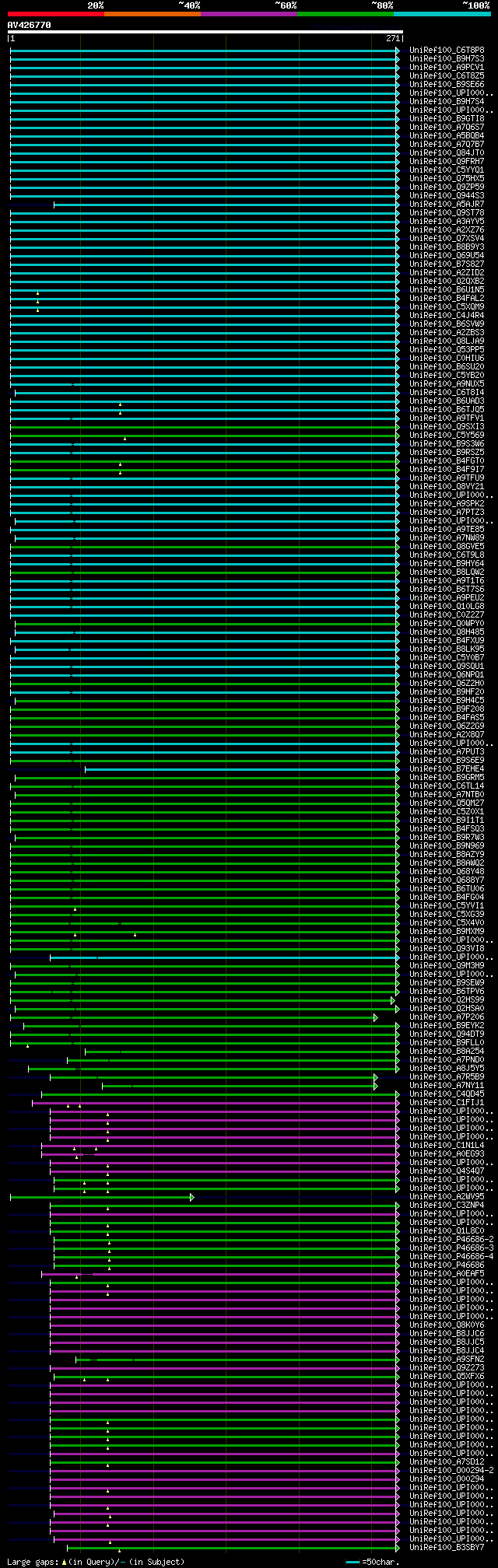Viewport: 498px width, 1568px height.
Task: Click the white query sequence ruler bar
Action: click(205, 32)
